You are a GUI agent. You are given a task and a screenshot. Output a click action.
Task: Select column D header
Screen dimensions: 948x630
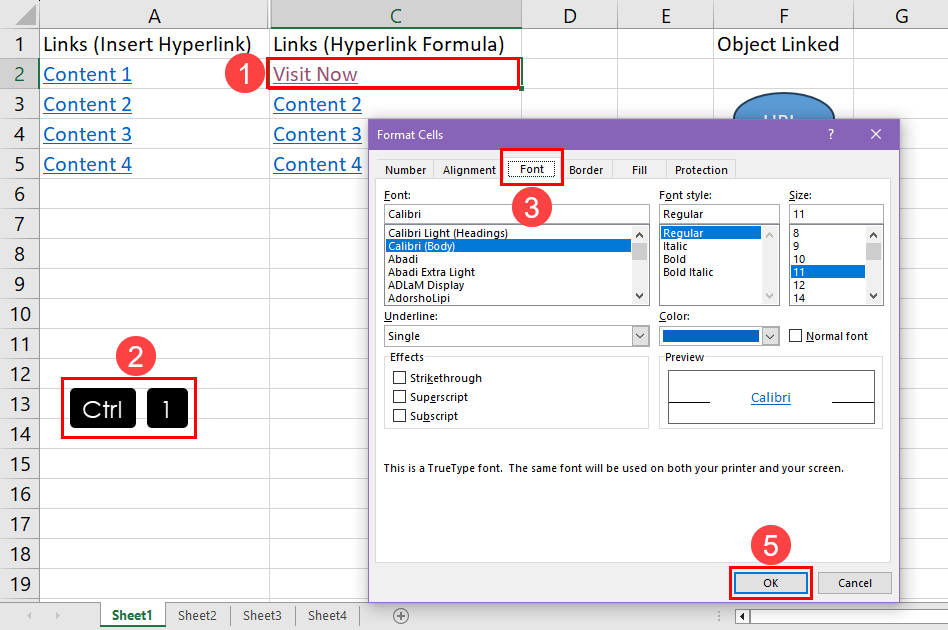(x=570, y=15)
